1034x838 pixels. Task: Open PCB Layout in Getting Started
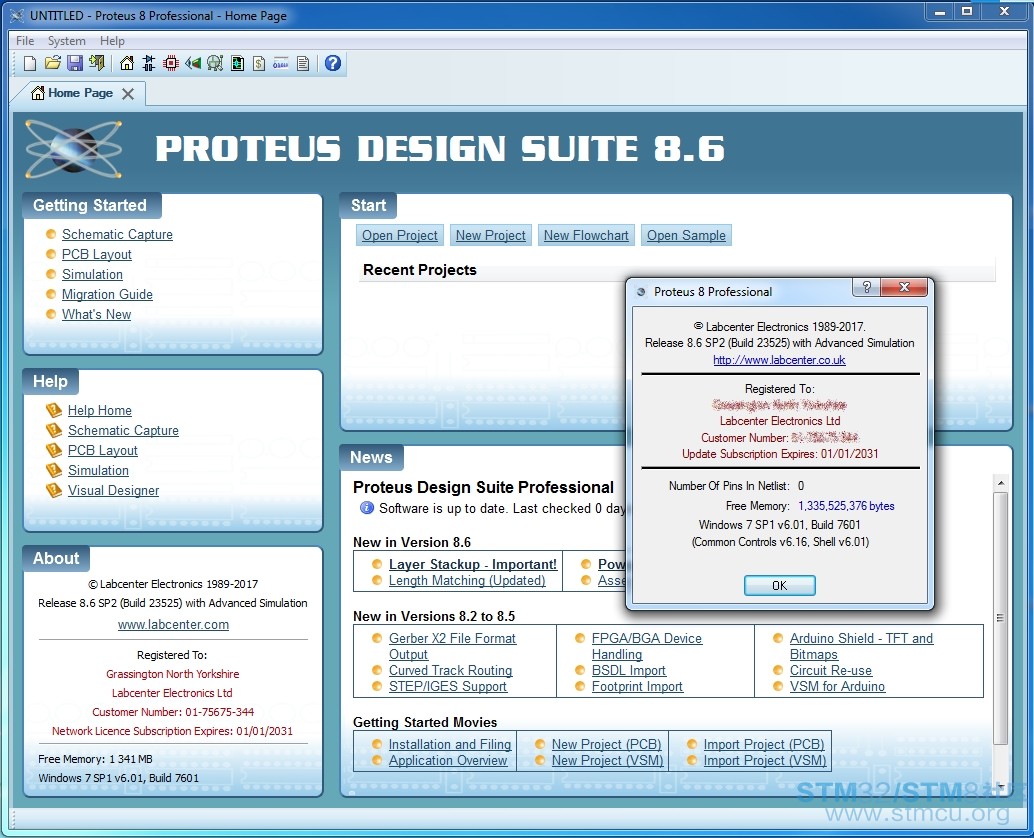click(97, 254)
